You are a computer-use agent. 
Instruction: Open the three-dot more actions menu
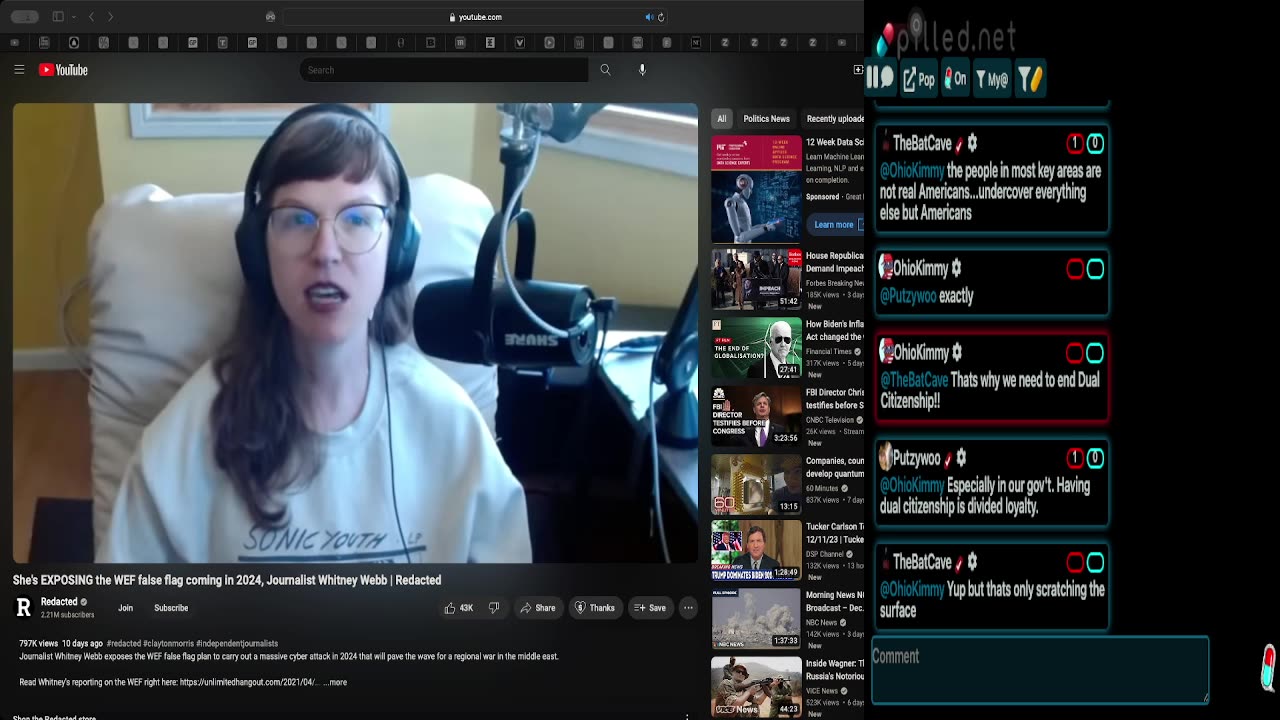point(688,608)
